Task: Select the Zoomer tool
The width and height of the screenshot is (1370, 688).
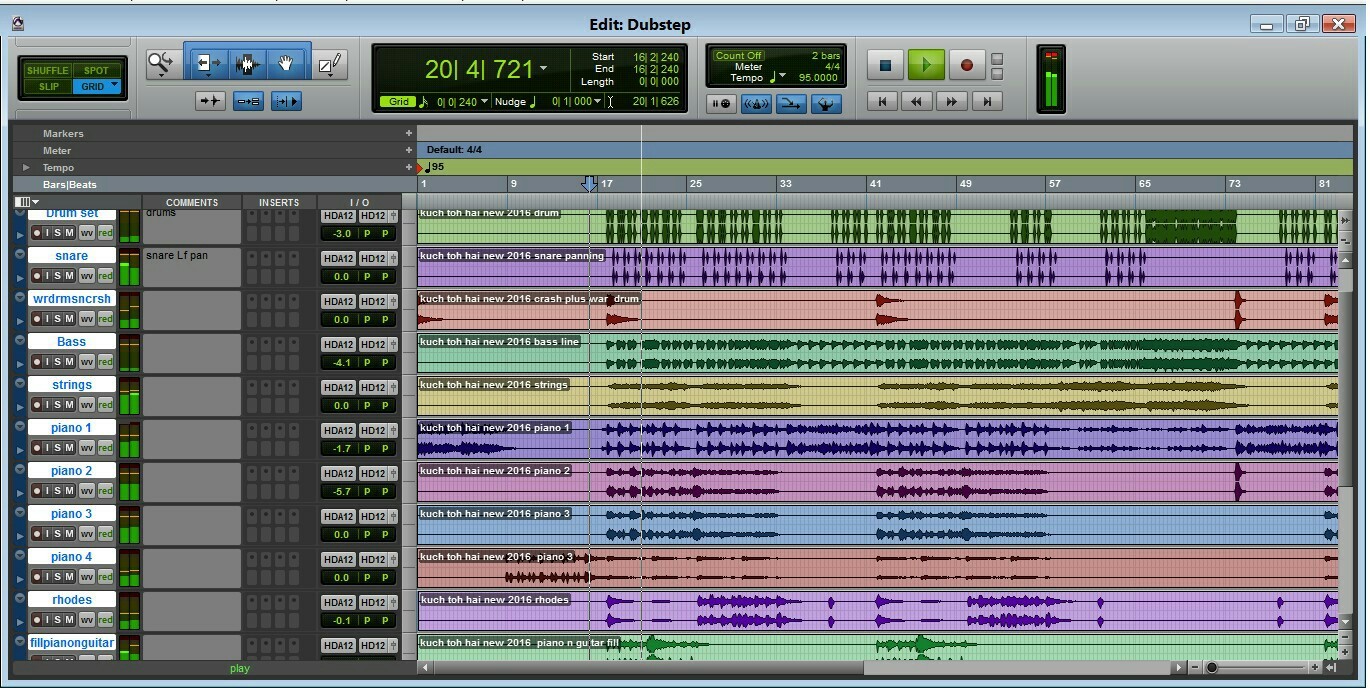Action: coord(160,65)
